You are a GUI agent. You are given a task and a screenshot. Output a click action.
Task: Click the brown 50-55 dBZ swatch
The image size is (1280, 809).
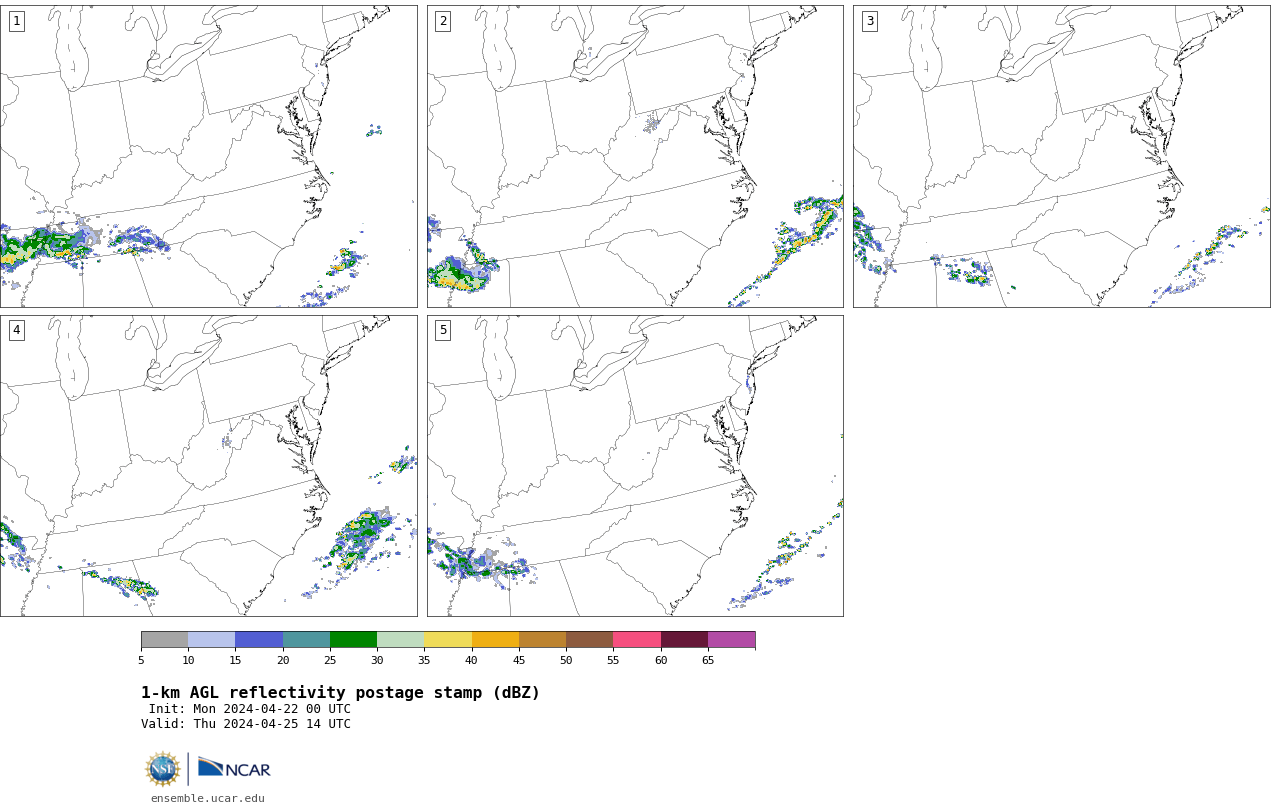tap(590, 640)
